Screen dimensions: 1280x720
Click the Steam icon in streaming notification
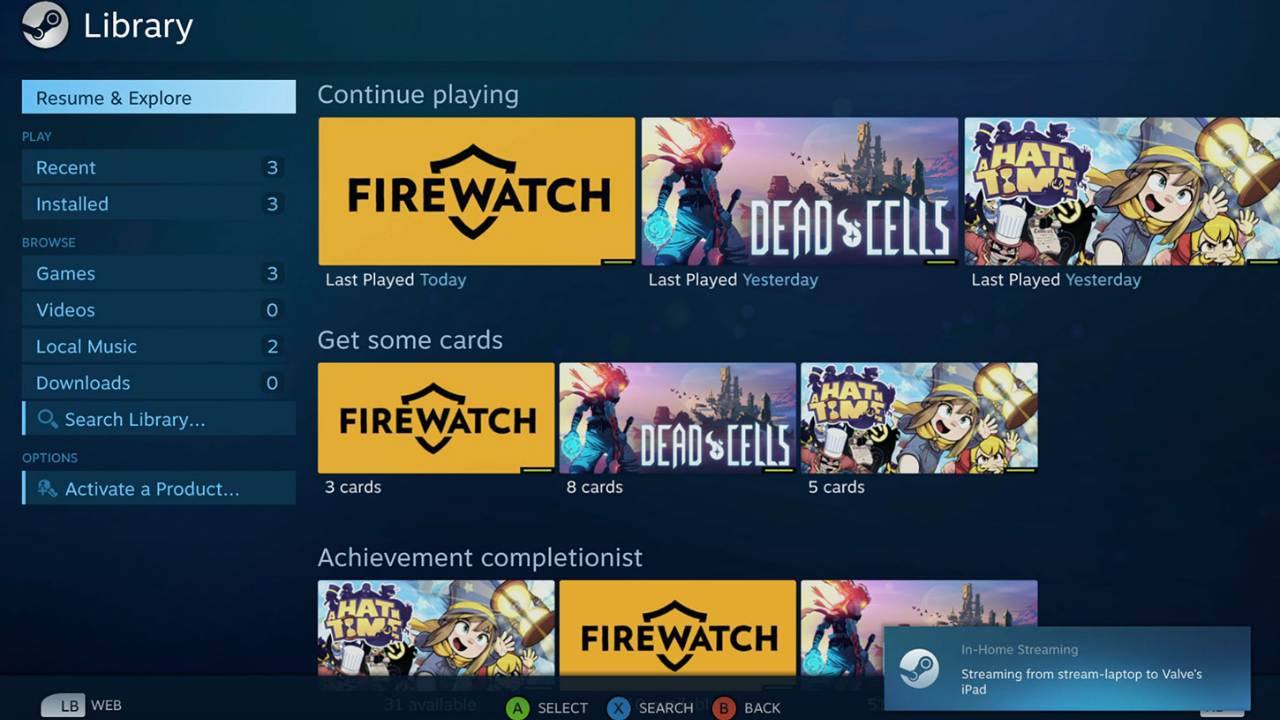[918, 669]
